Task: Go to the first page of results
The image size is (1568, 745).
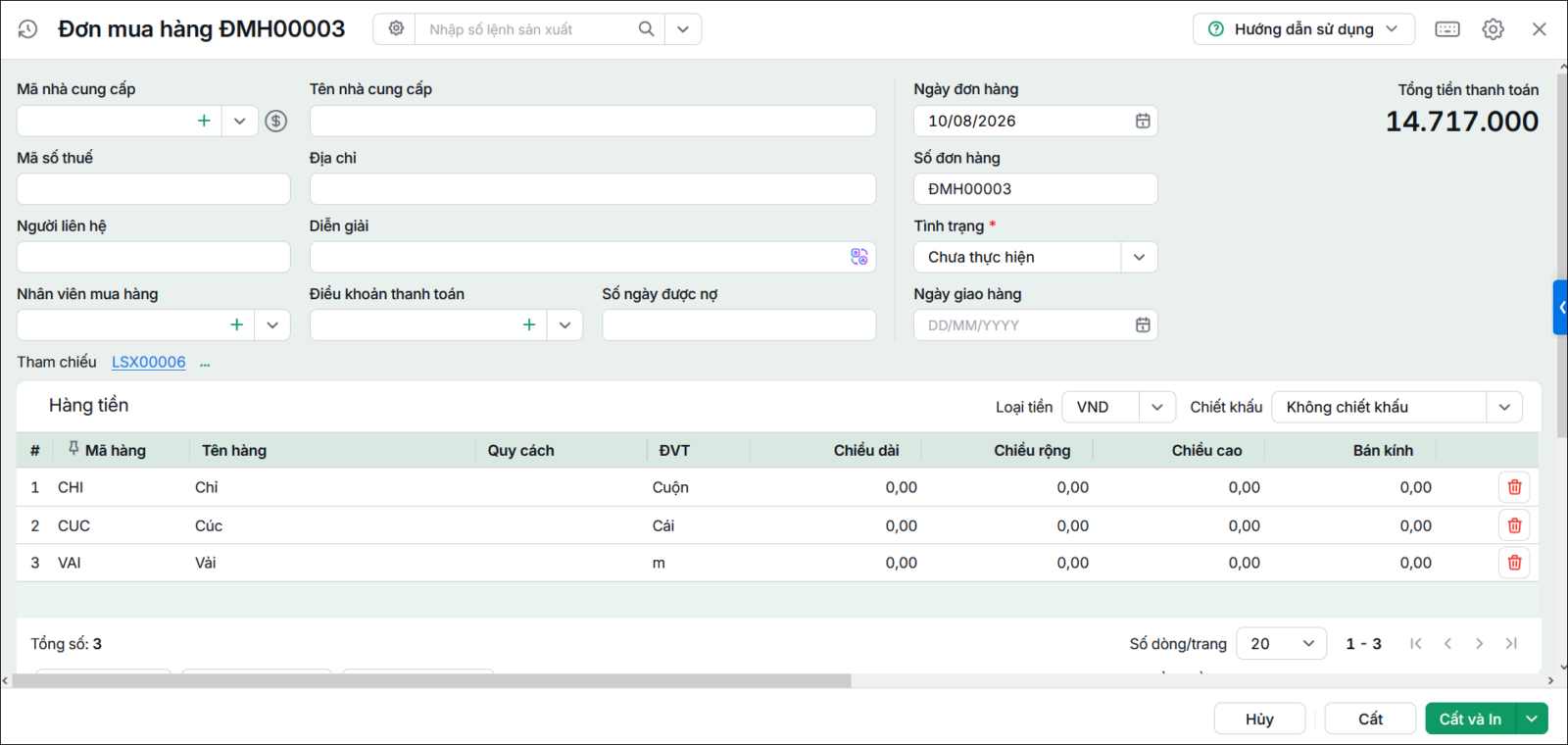Action: (1416, 643)
